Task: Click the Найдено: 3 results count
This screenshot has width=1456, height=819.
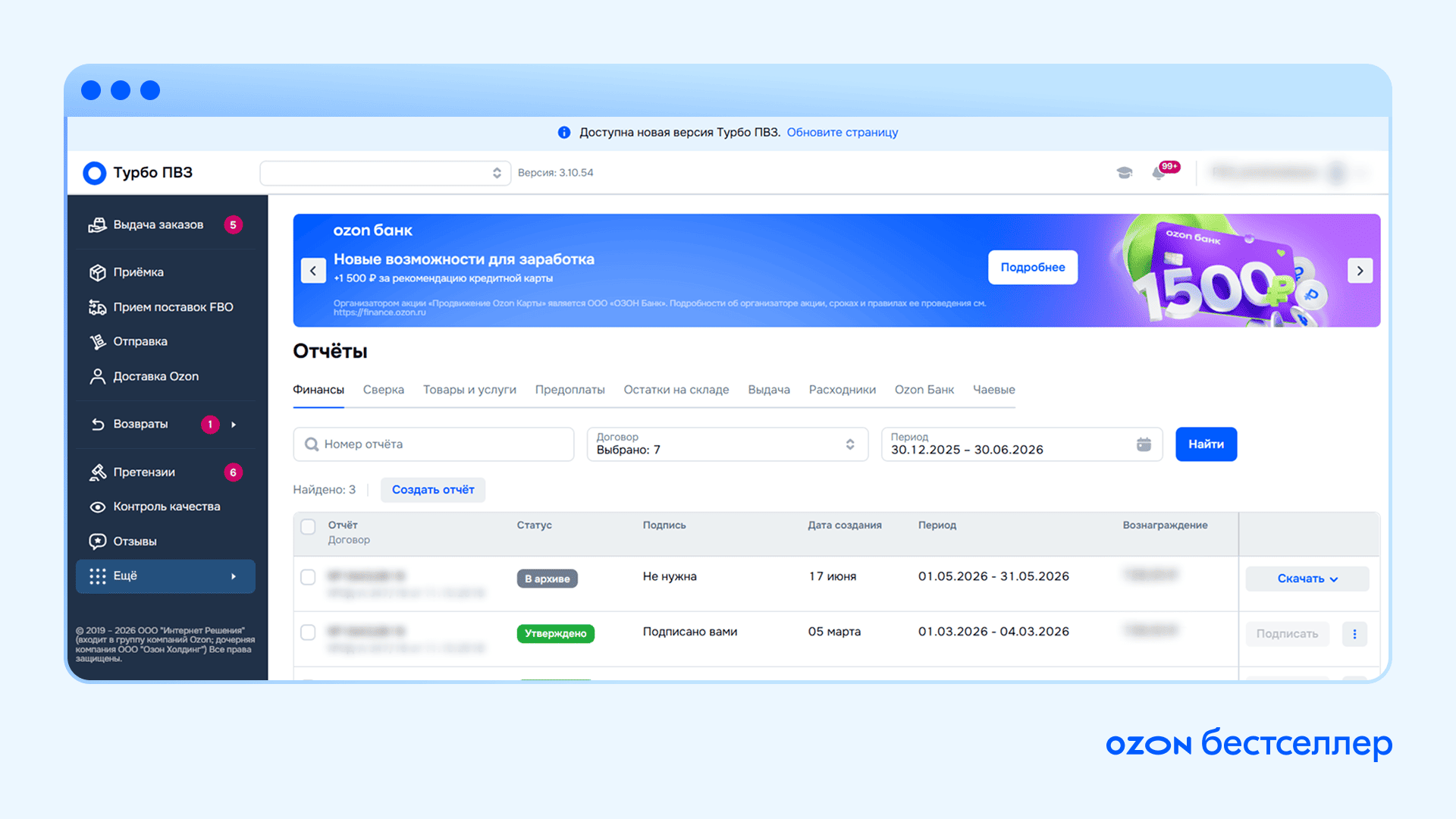Action: [x=324, y=490]
